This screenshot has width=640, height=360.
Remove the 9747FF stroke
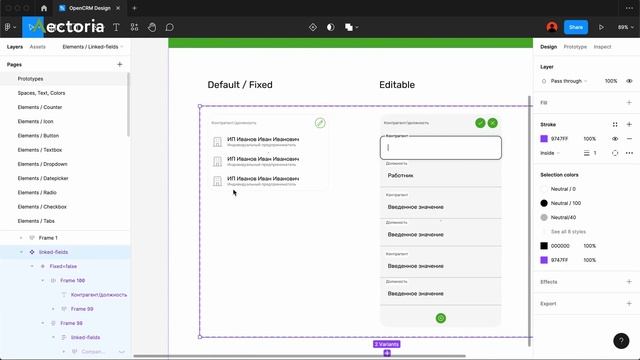(629, 139)
